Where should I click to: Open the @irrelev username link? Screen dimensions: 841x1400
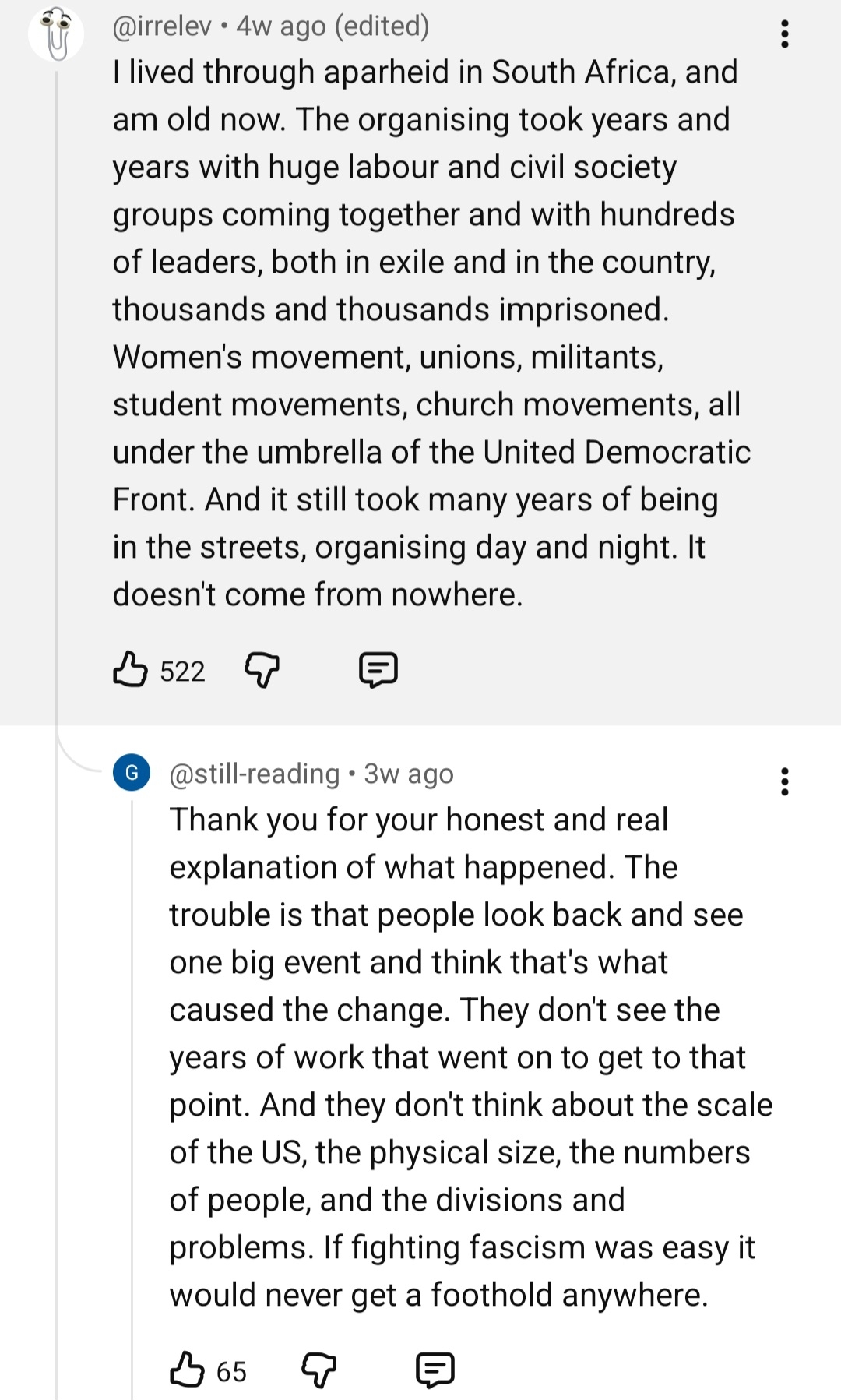click(x=162, y=26)
